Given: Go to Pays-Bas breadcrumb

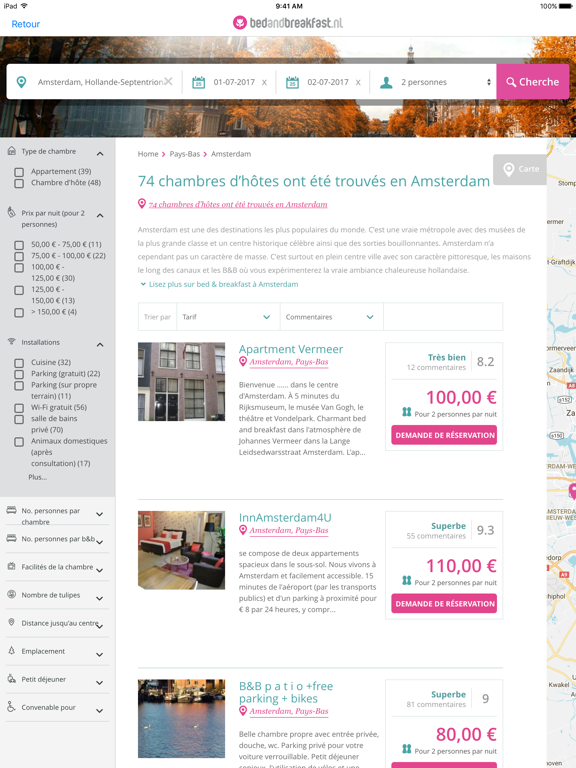Looking at the screenshot, I should [x=185, y=154].
